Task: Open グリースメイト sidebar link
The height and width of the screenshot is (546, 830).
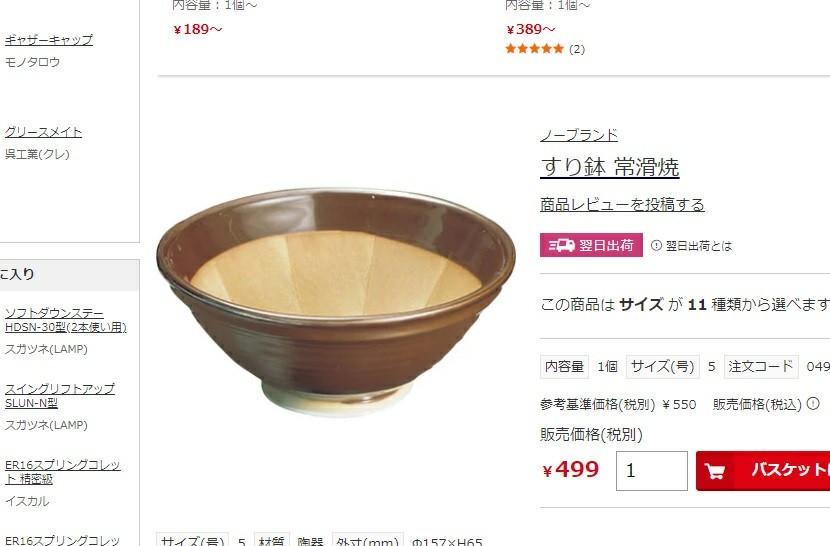Action: tap(43, 132)
